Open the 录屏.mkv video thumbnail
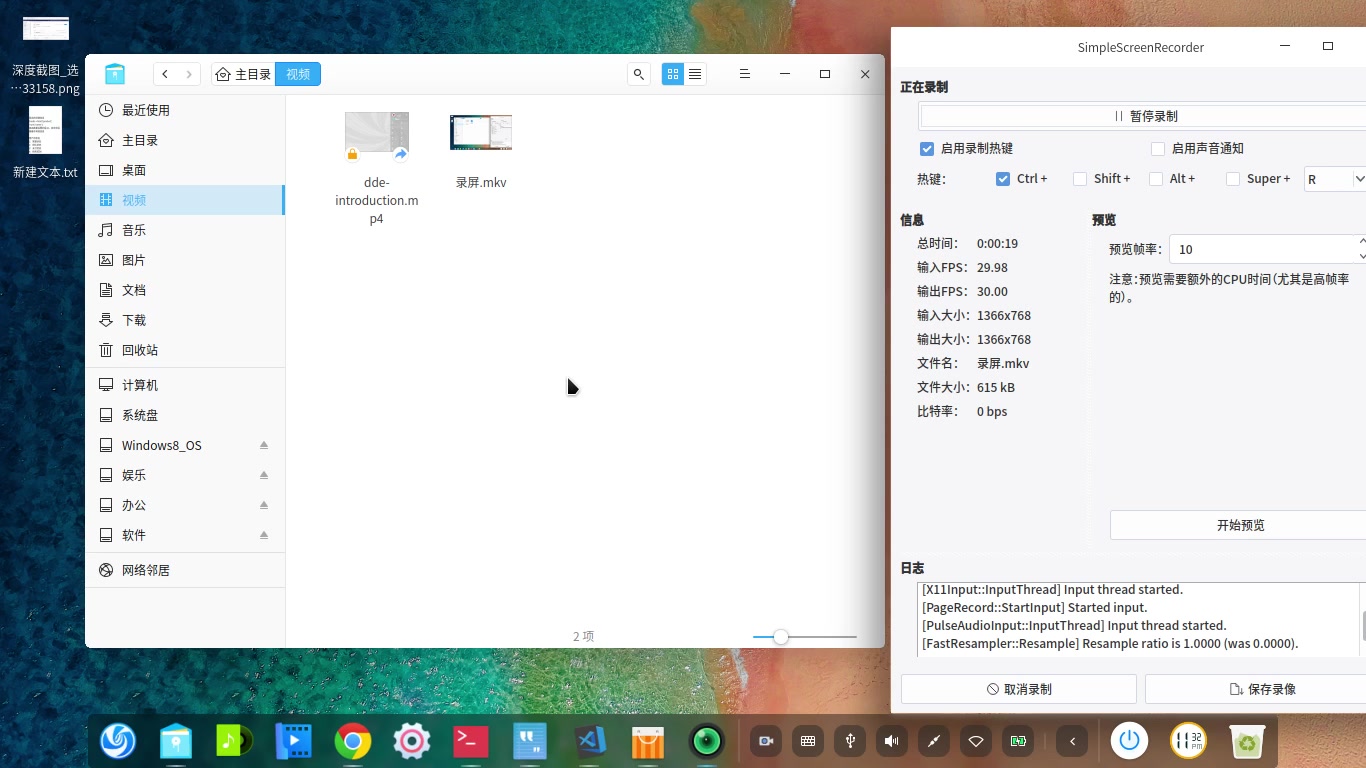The image size is (1366, 768). pos(480,131)
